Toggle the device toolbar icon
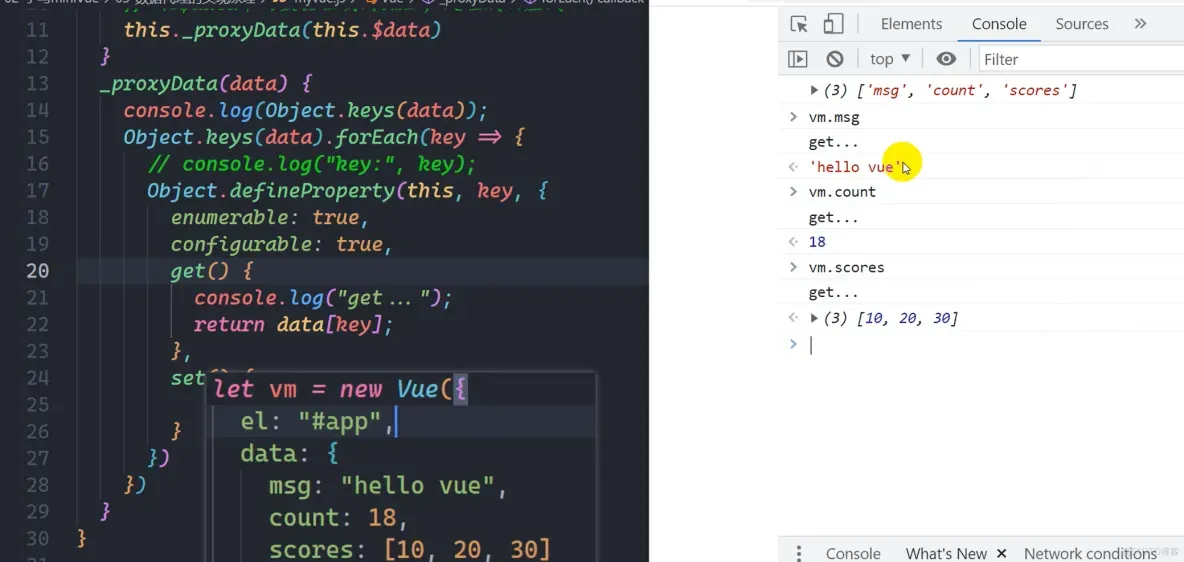Image resolution: width=1184 pixels, height=562 pixels. click(834, 24)
